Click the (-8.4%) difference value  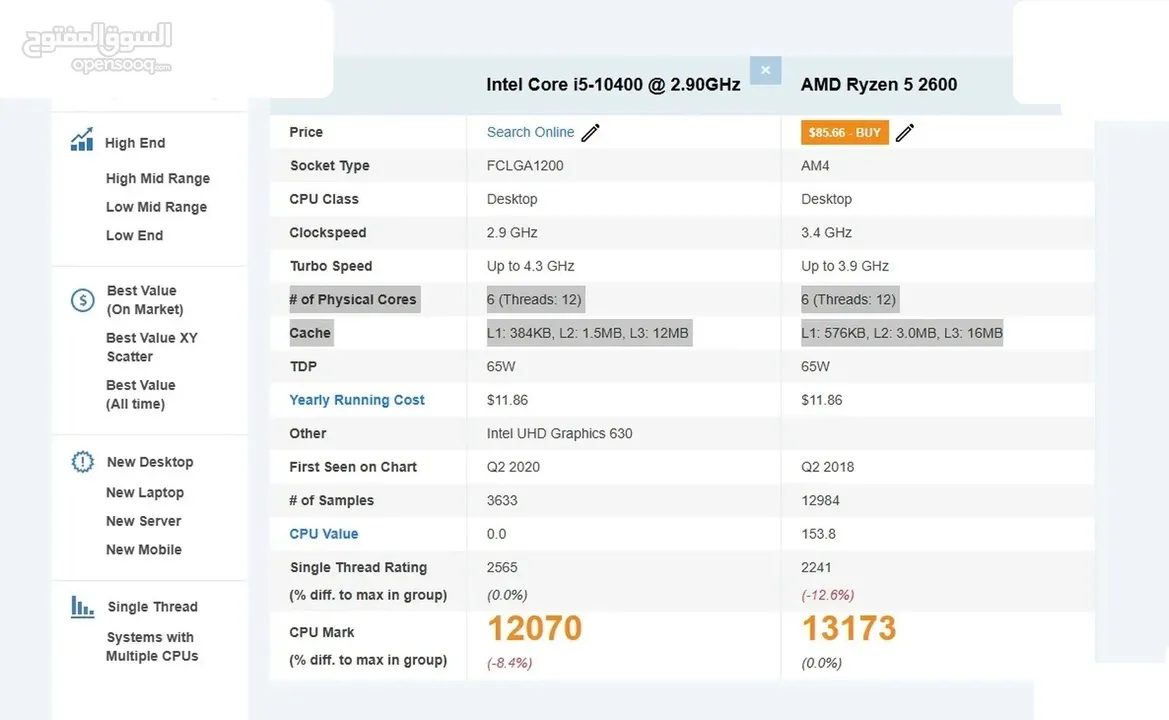point(509,663)
